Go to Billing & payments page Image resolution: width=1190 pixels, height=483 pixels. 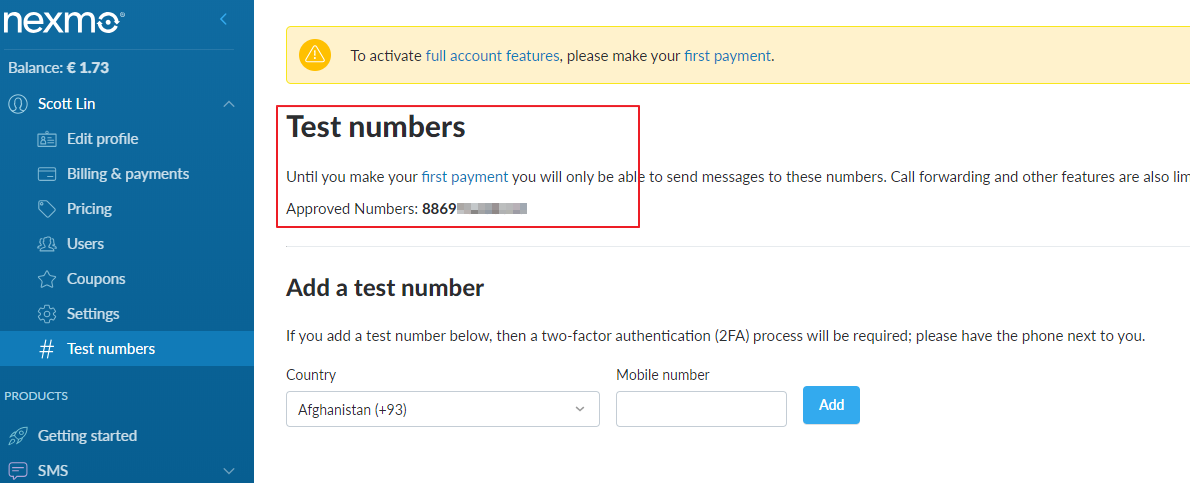pyautogui.click(x=127, y=174)
